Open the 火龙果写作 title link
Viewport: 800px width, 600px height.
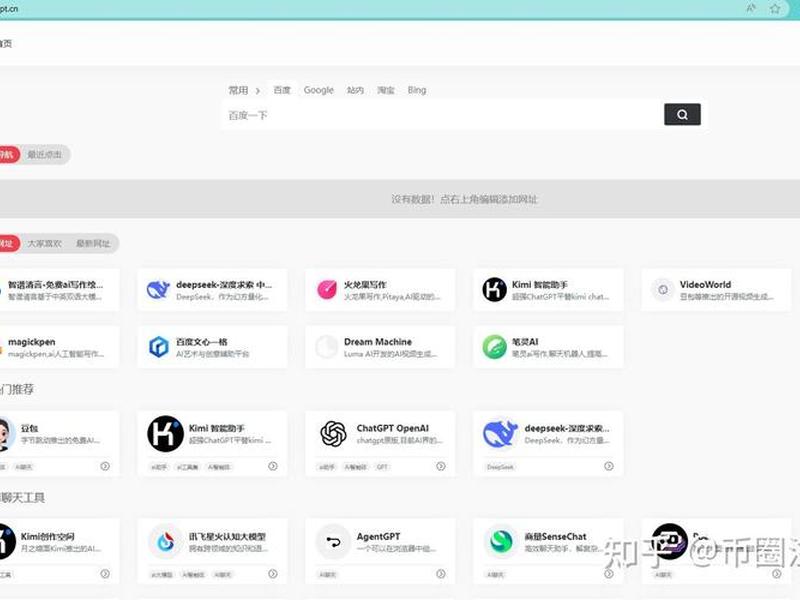point(365,285)
